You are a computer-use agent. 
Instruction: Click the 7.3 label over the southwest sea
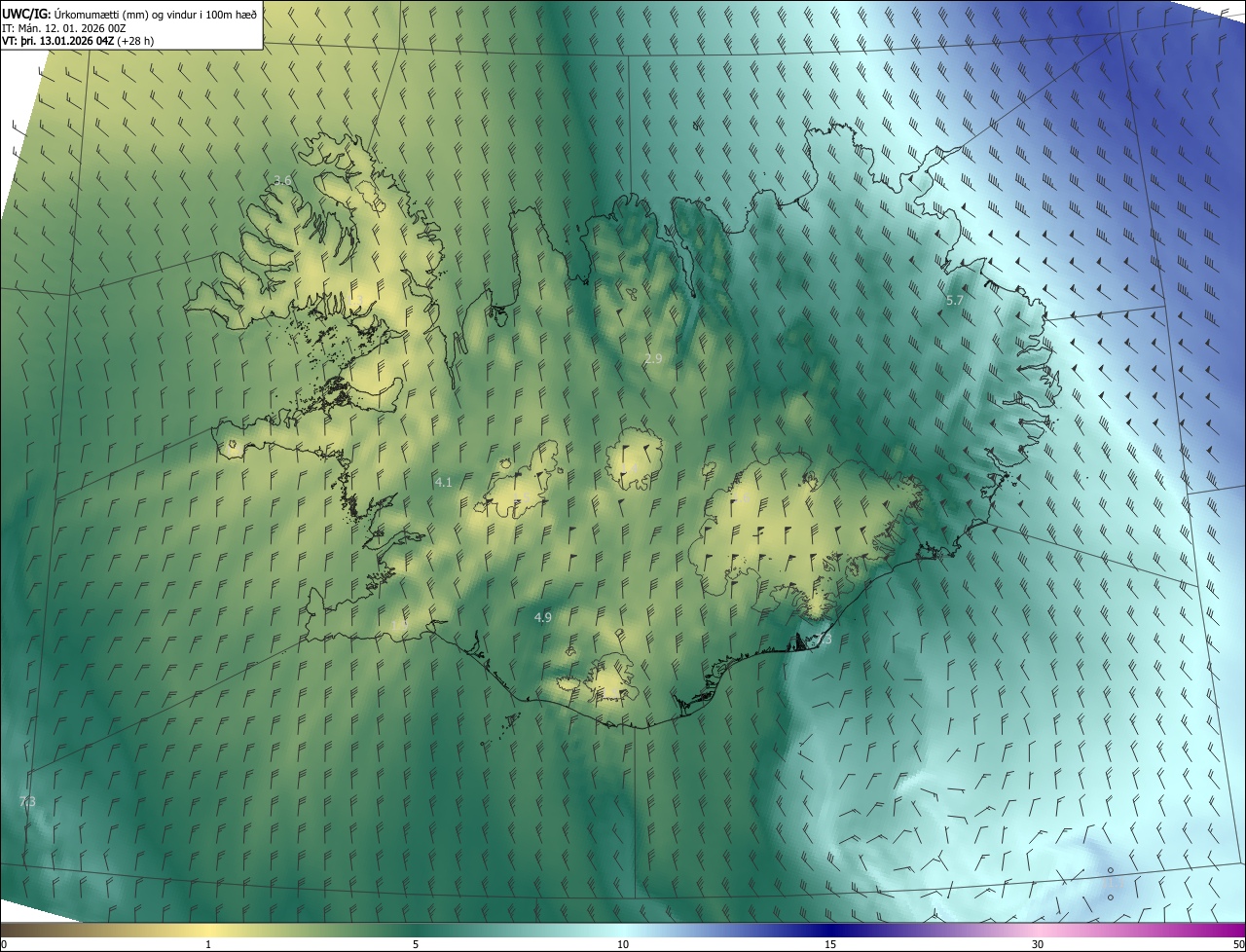pyautogui.click(x=27, y=801)
